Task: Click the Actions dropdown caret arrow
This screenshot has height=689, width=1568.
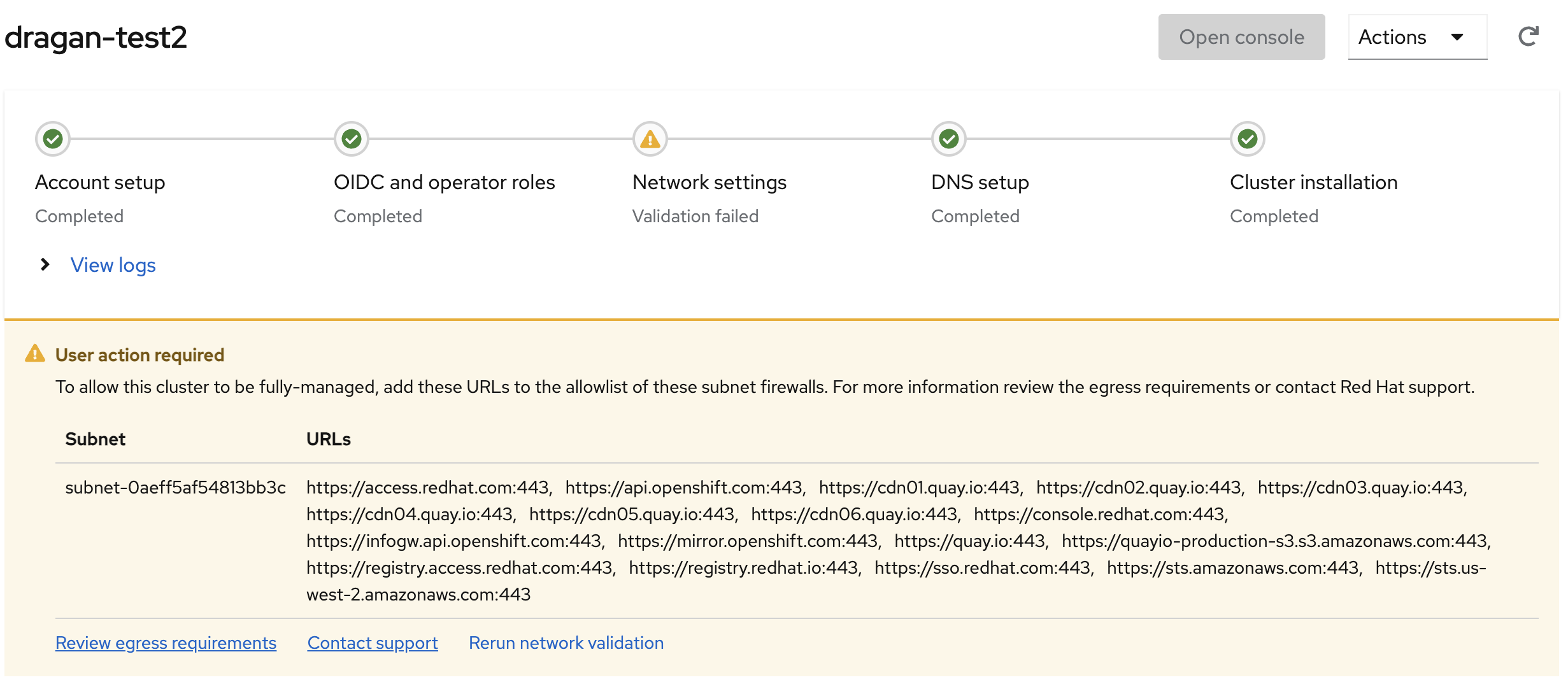Action: pyautogui.click(x=1457, y=37)
